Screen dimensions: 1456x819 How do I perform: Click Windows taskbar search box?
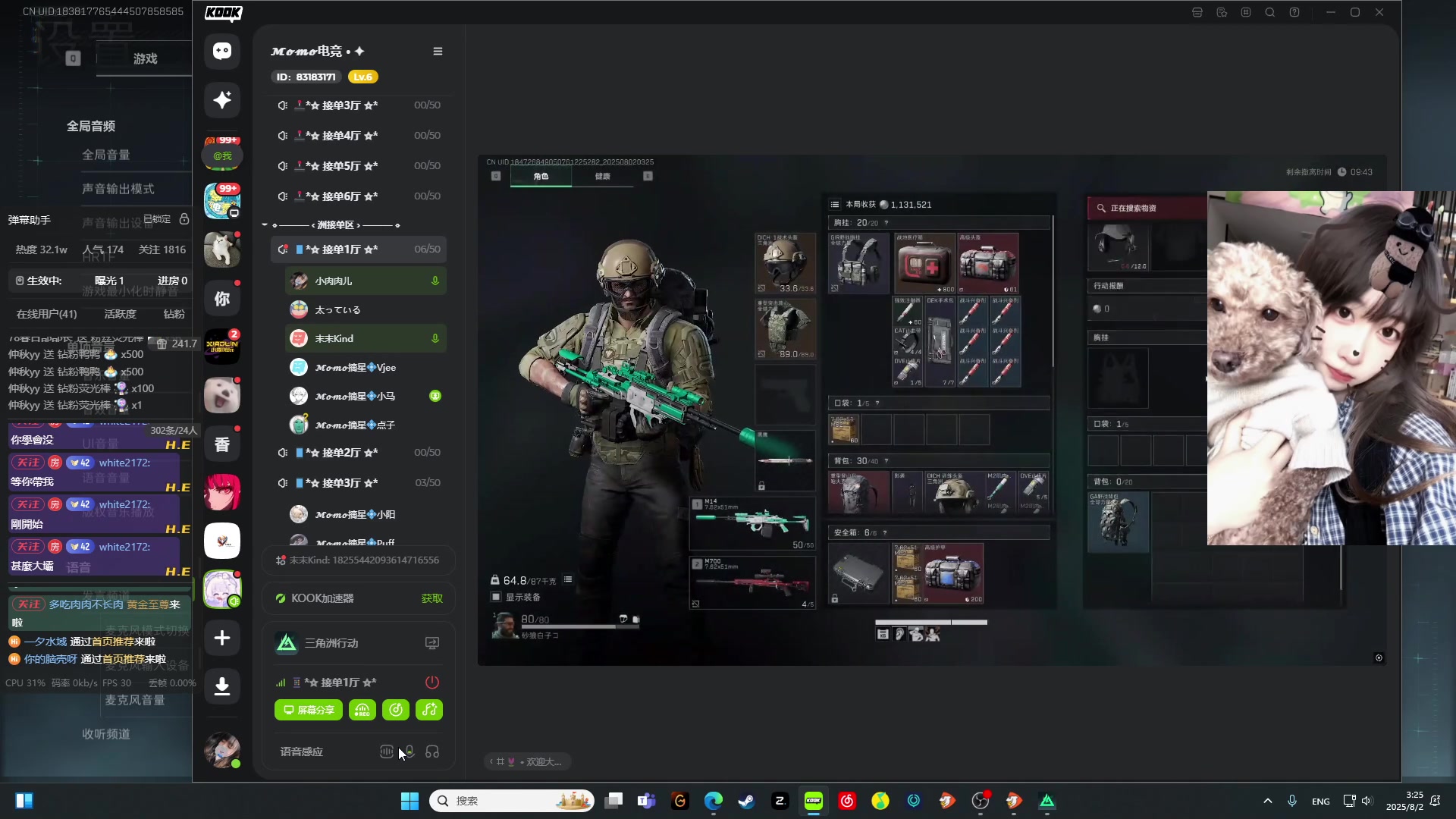(513, 801)
